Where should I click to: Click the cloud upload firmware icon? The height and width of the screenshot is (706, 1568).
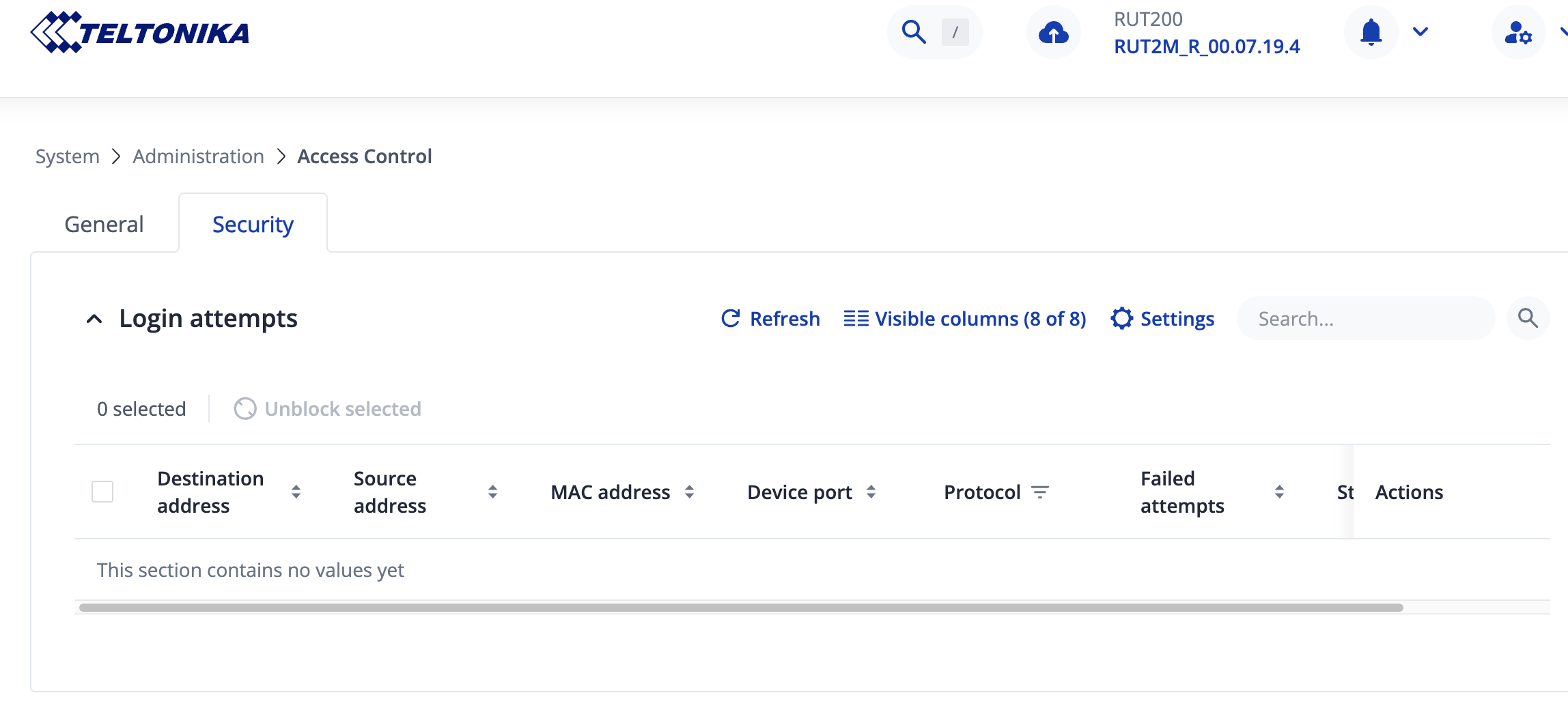tap(1053, 32)
